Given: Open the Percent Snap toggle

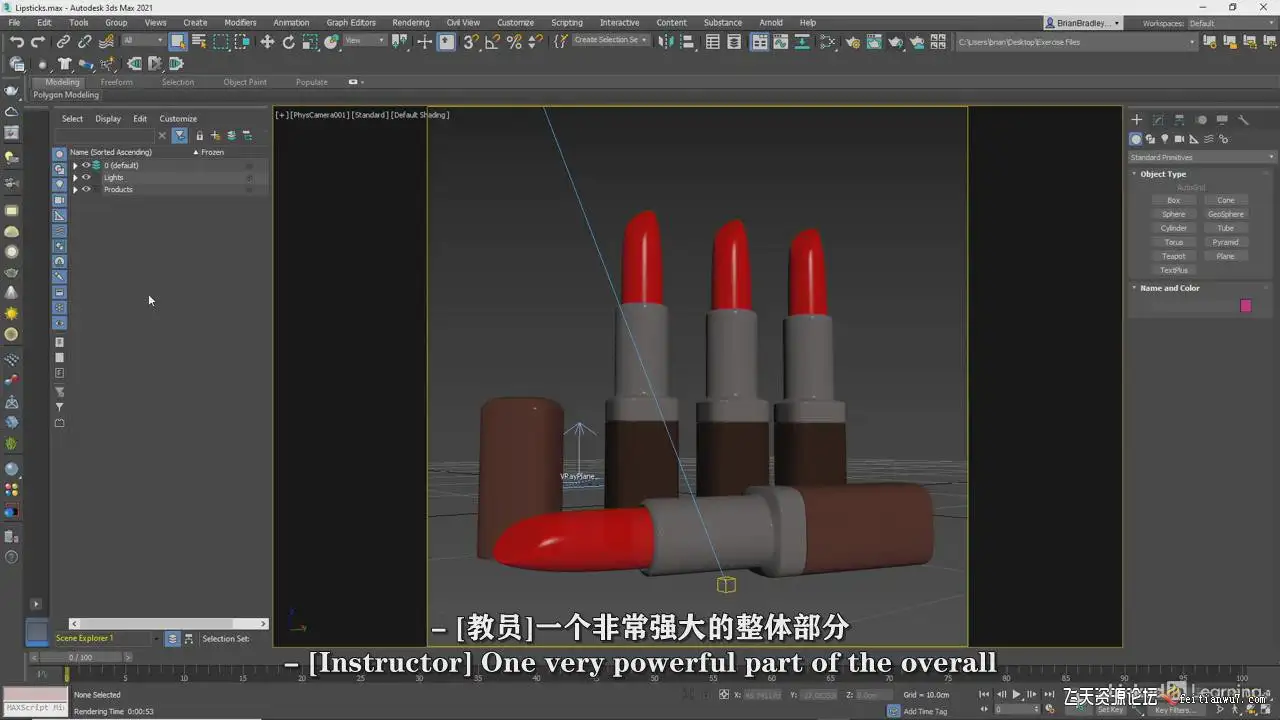Looking at the screenshot, I should click(514, 42).
